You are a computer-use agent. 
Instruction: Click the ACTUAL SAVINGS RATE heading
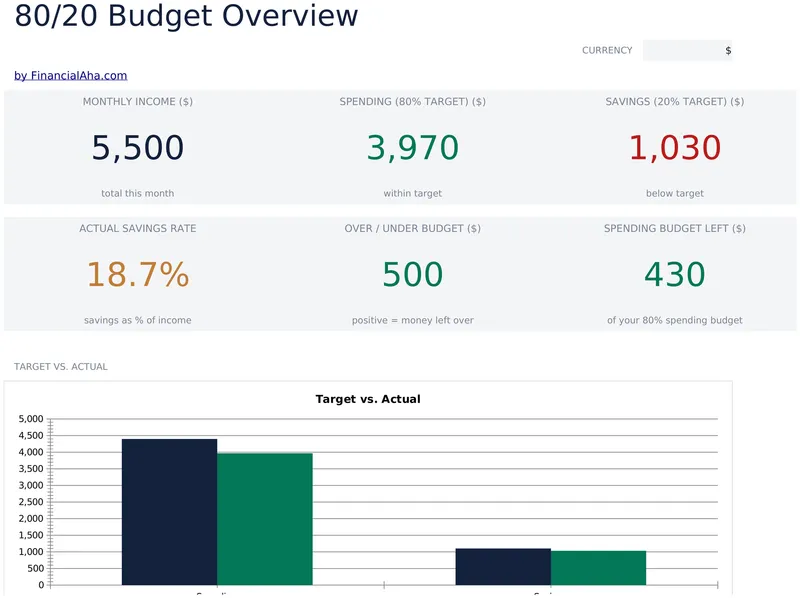[x=138, y=229]
